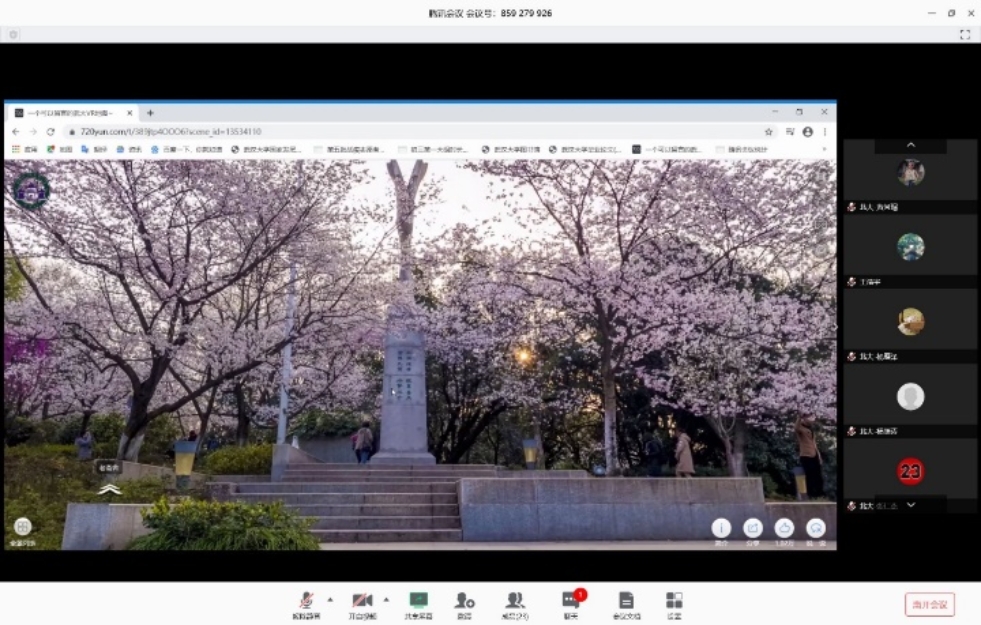Image resolution: width=981 pixels, height=625 pixels.
Task: Enter fullscreen using top-right expand icon
Action: pyautogui.click(x=965, y=34)
